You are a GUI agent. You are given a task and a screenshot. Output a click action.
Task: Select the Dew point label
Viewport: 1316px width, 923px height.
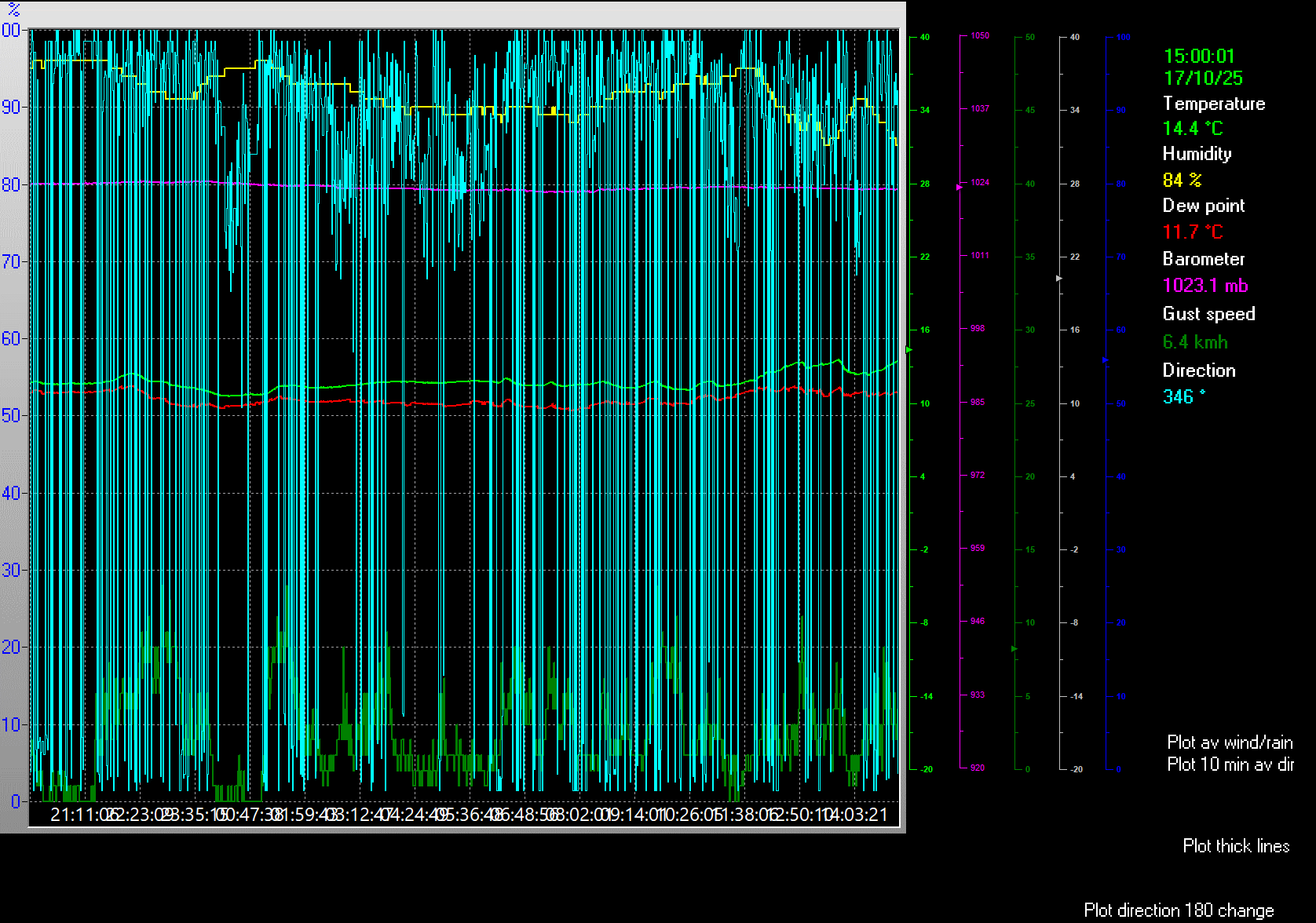tap(1203, 206)
